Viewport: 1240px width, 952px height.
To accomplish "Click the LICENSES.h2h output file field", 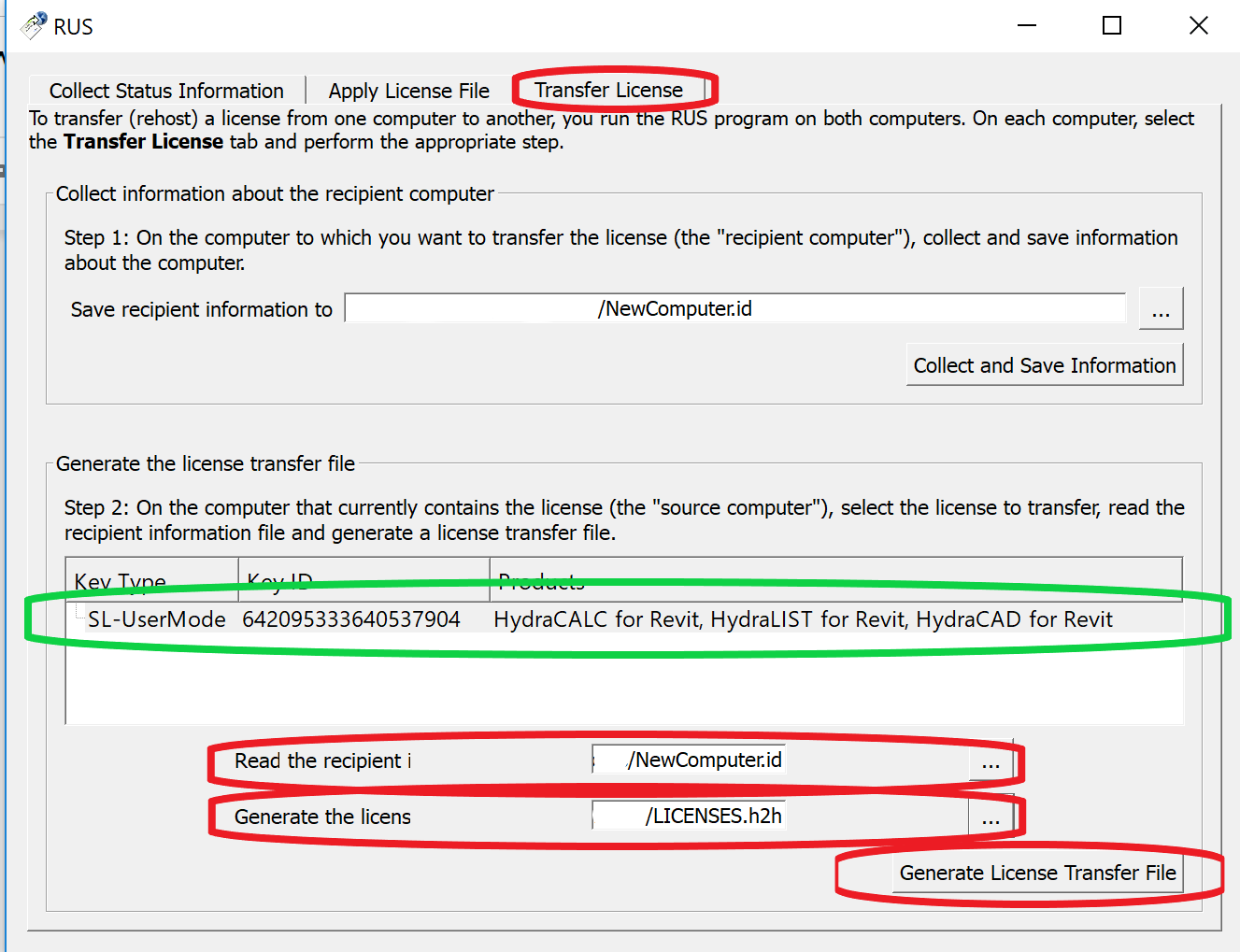I will [x=689, y=816].
